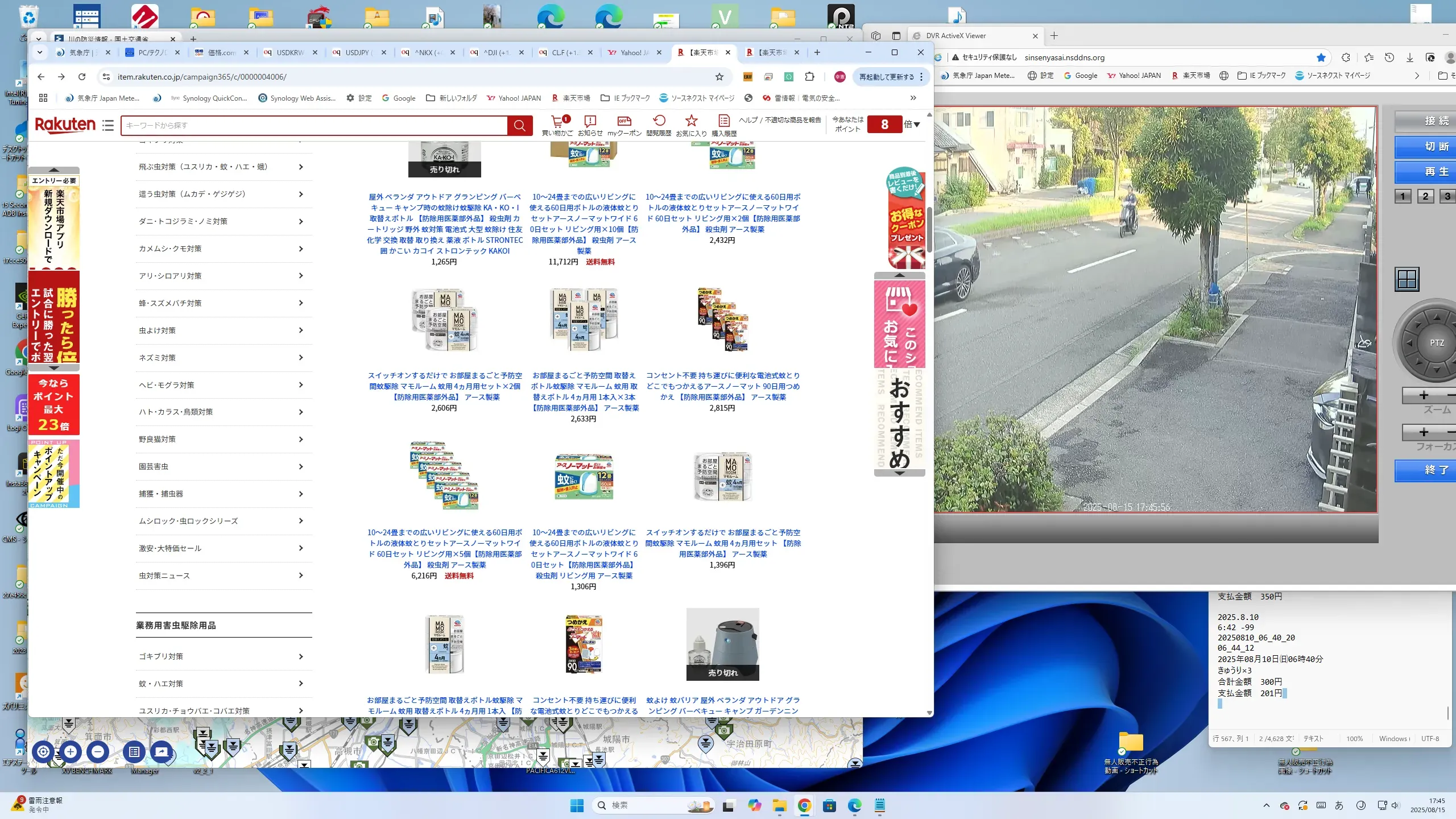Click the お気に入り star icon

[691, 121]
